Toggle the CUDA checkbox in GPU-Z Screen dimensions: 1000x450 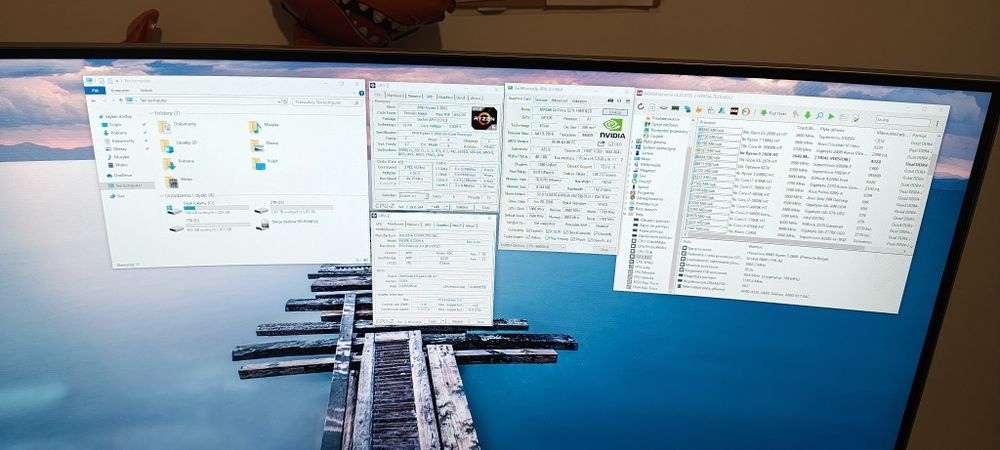(547, 230)
